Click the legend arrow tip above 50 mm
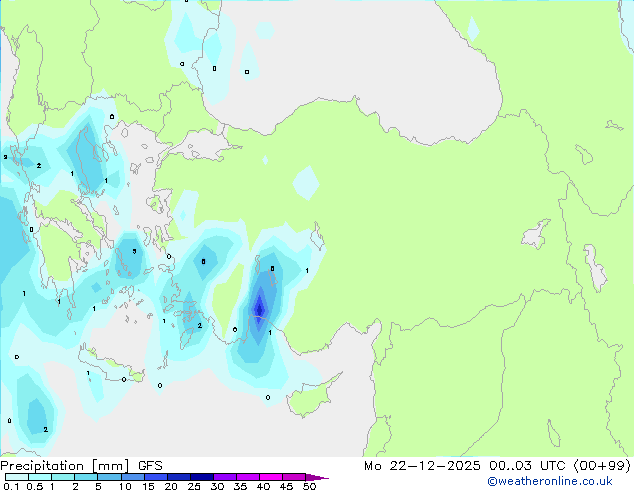Screen dimensions: 634x490 (317, 477)
